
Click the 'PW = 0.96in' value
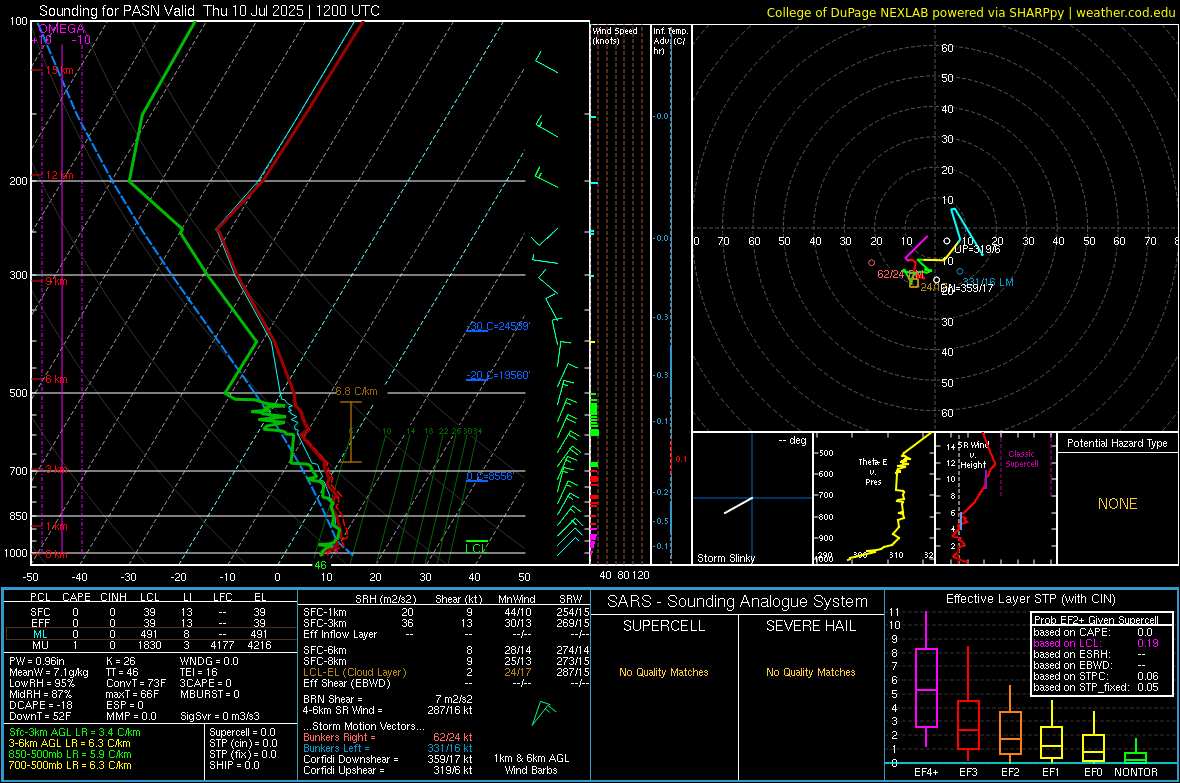(37, 661)
